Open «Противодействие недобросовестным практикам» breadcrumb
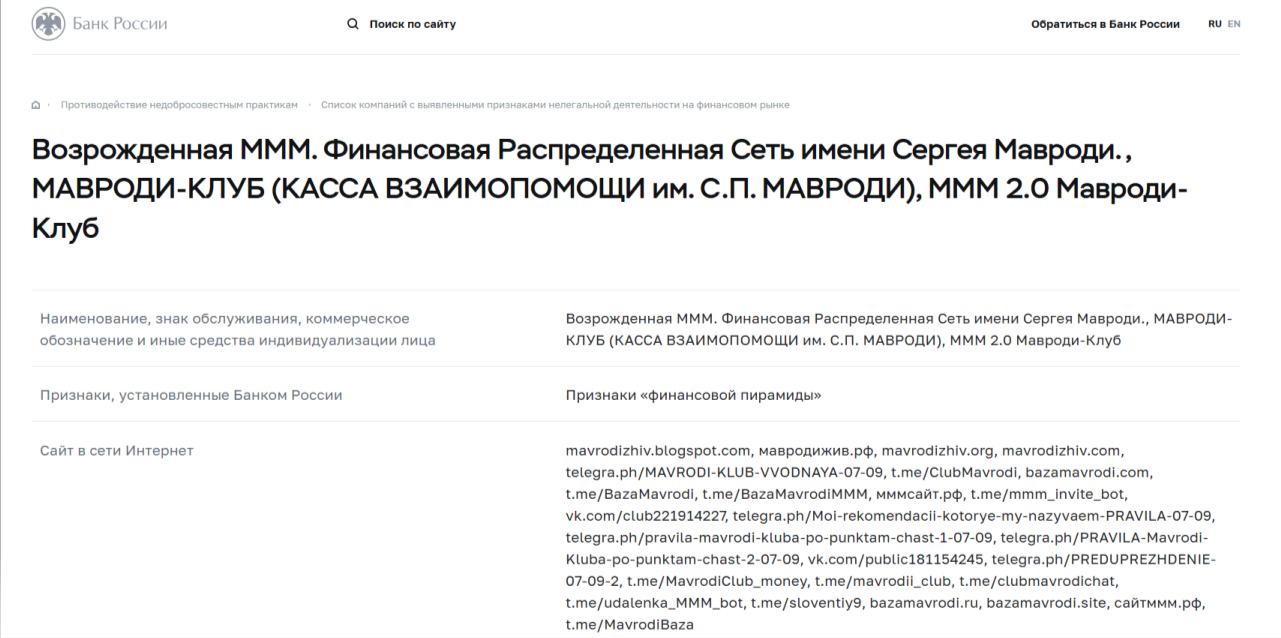 pos(179,105)
